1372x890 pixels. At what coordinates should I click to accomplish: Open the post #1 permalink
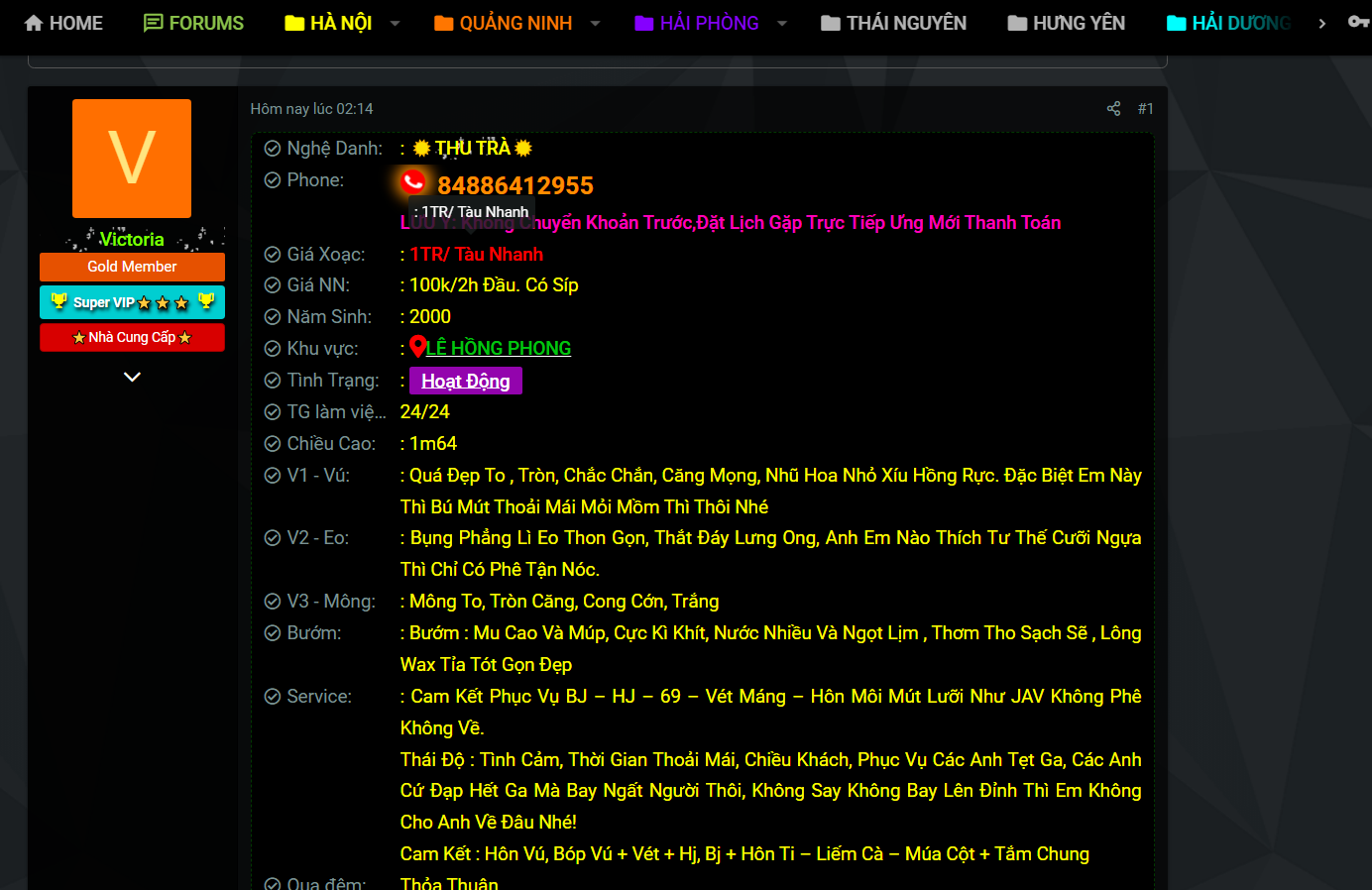pyautogui.click(x=1145, y=109)
